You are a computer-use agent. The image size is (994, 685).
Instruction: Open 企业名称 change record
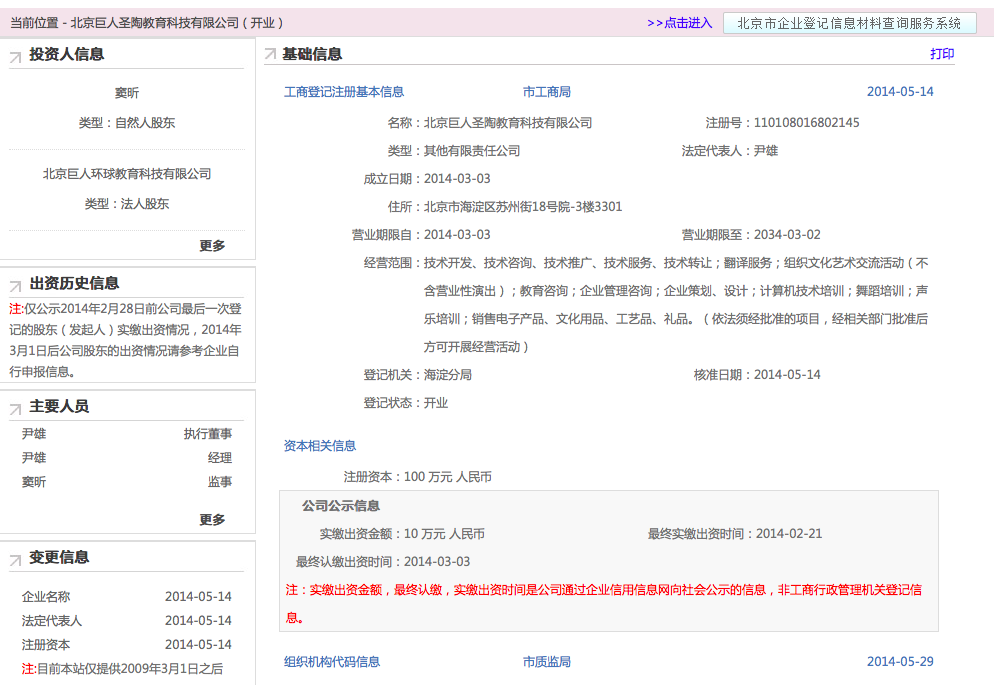point(46,597)
